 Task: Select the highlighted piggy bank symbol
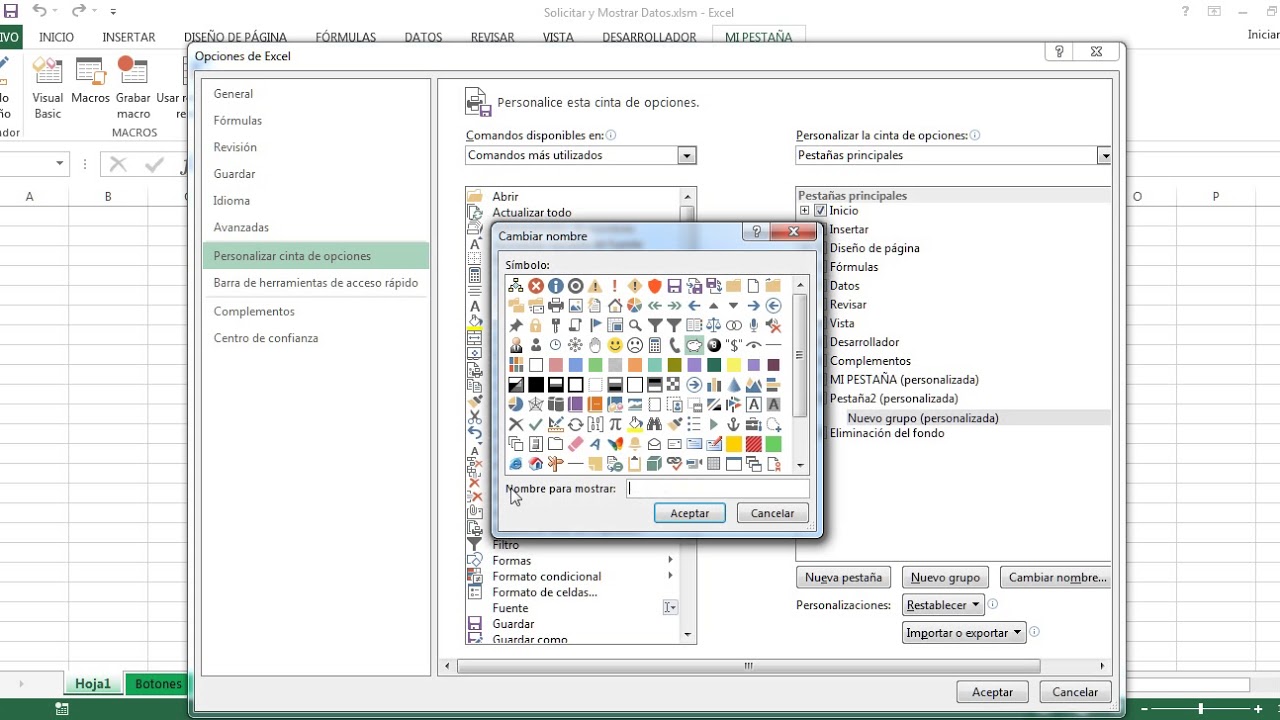(x=694, y=345)
